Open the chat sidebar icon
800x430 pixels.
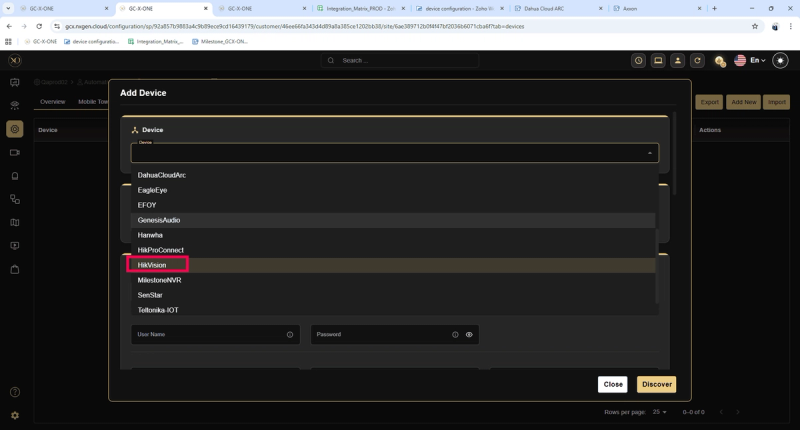coord(15,83)
